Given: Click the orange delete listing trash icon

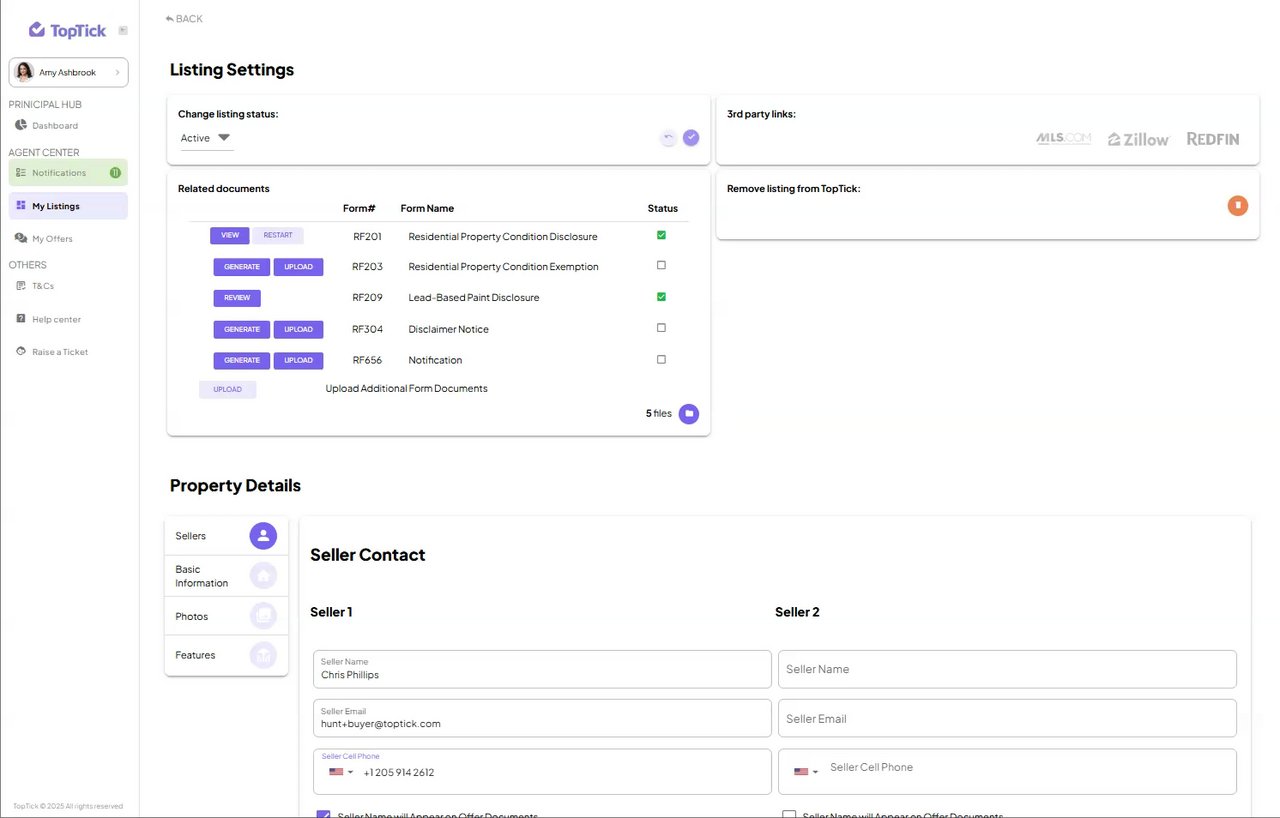Looking at the screenshot, I should pyautogui.click(x=1237, y=205).
